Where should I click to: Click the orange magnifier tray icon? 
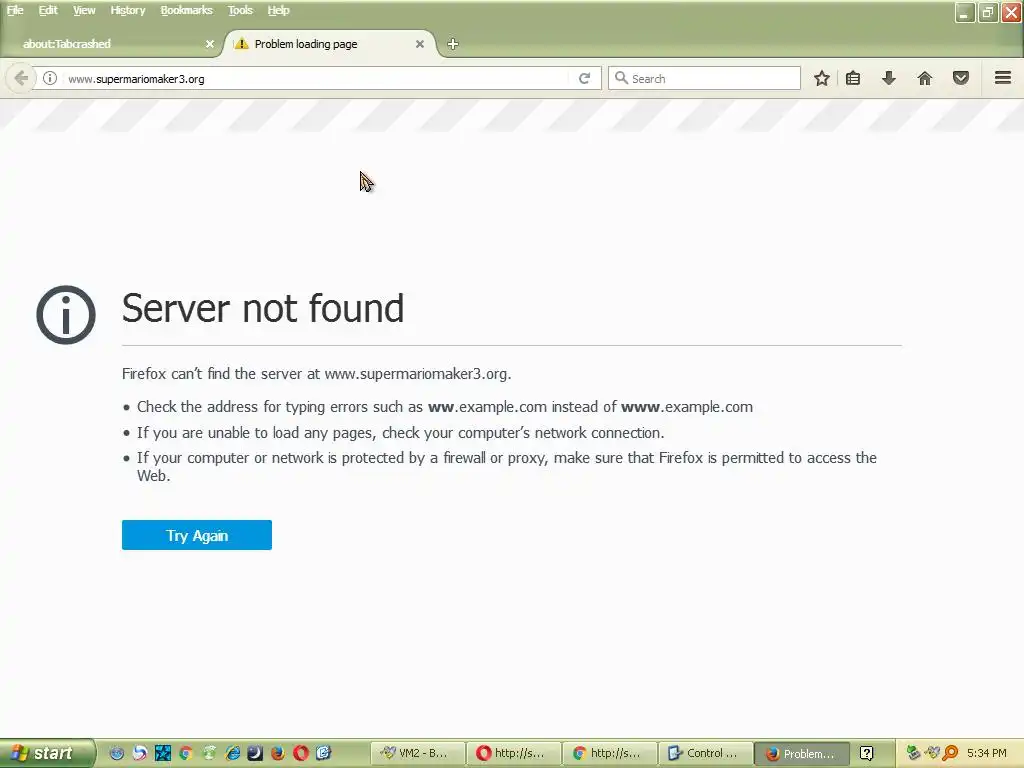(x=950, y=753)
